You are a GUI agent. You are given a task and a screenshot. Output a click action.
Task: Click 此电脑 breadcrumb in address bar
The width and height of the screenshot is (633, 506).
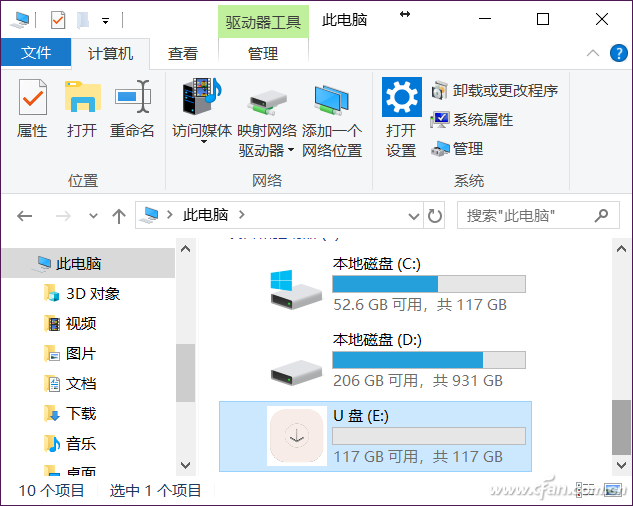pos(205,215)
